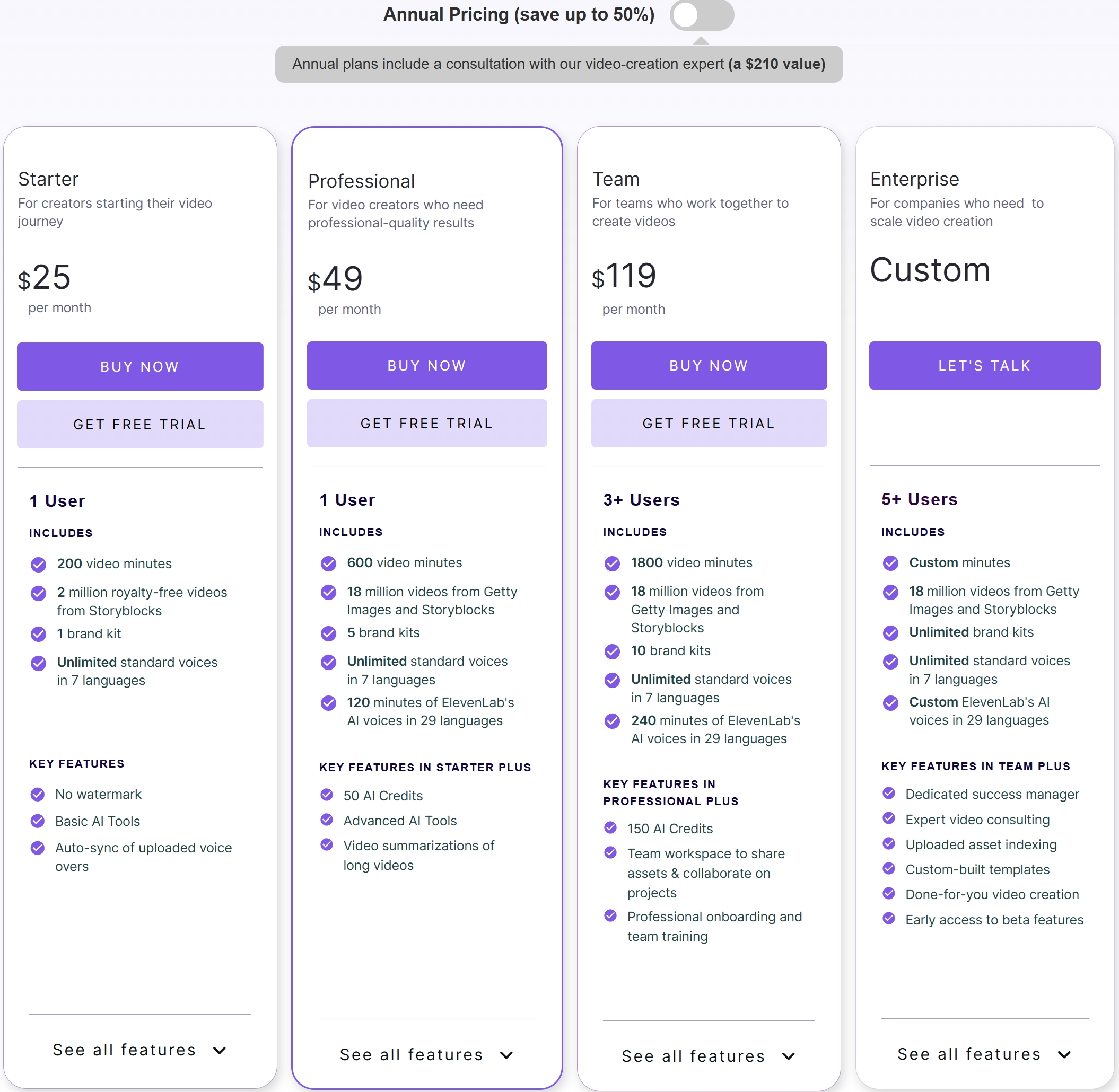Click checkmark icon next to 150 AI Credits
The image size is (1119, 1092).
610,827
